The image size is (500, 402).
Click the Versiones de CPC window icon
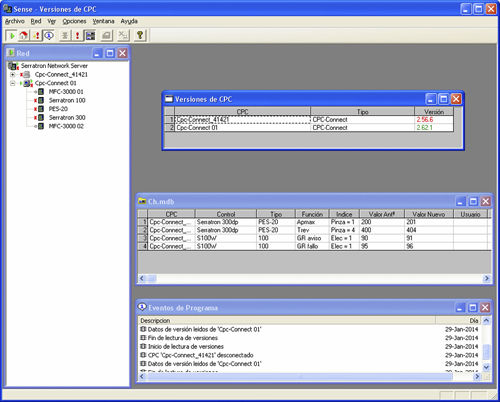point(169,99)
